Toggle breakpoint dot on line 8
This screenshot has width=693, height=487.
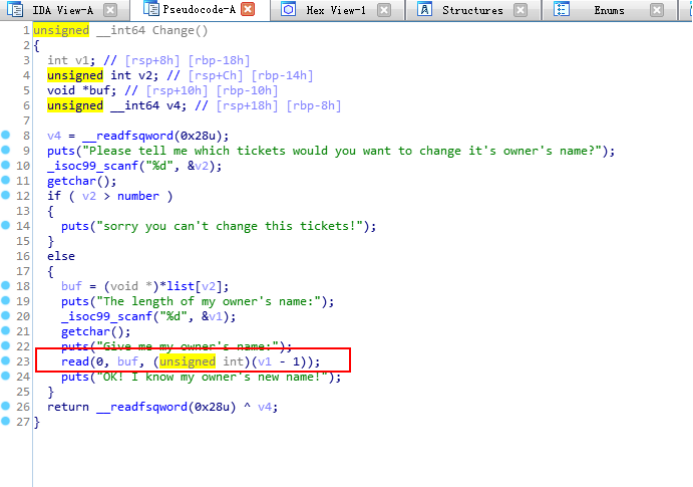point(6,135)
